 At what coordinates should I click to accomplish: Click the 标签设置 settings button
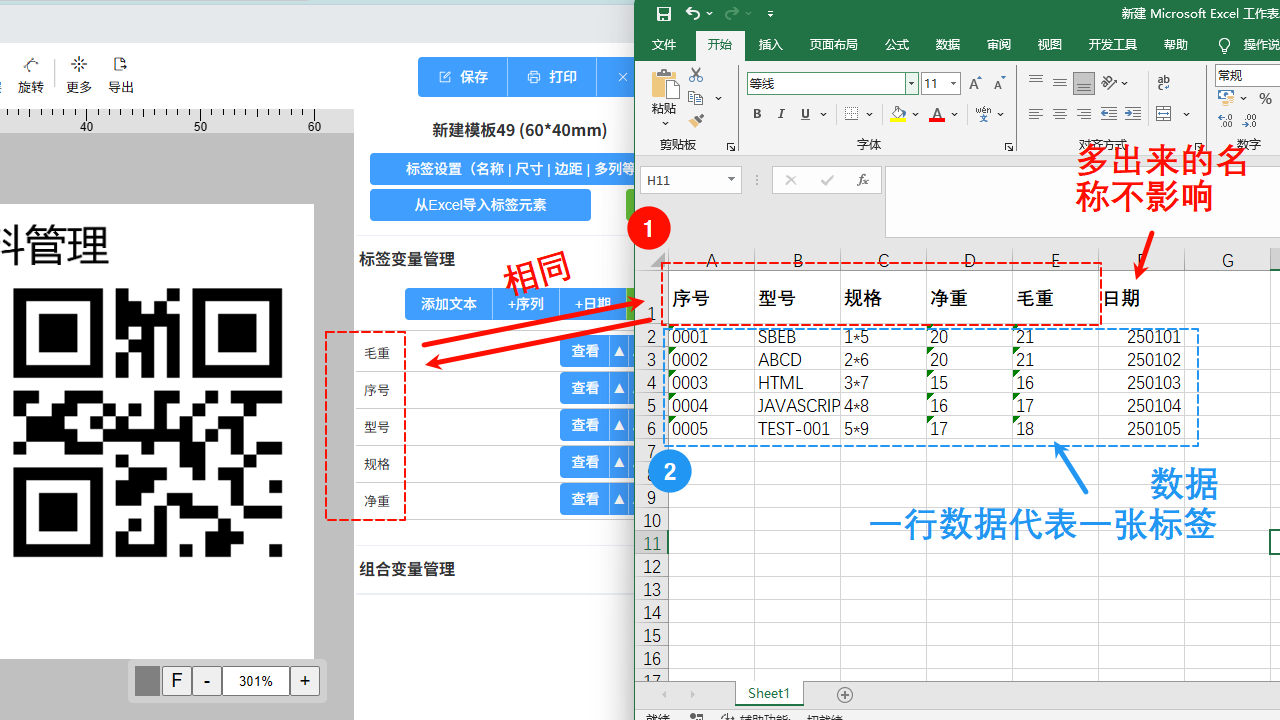coord(503,169)
